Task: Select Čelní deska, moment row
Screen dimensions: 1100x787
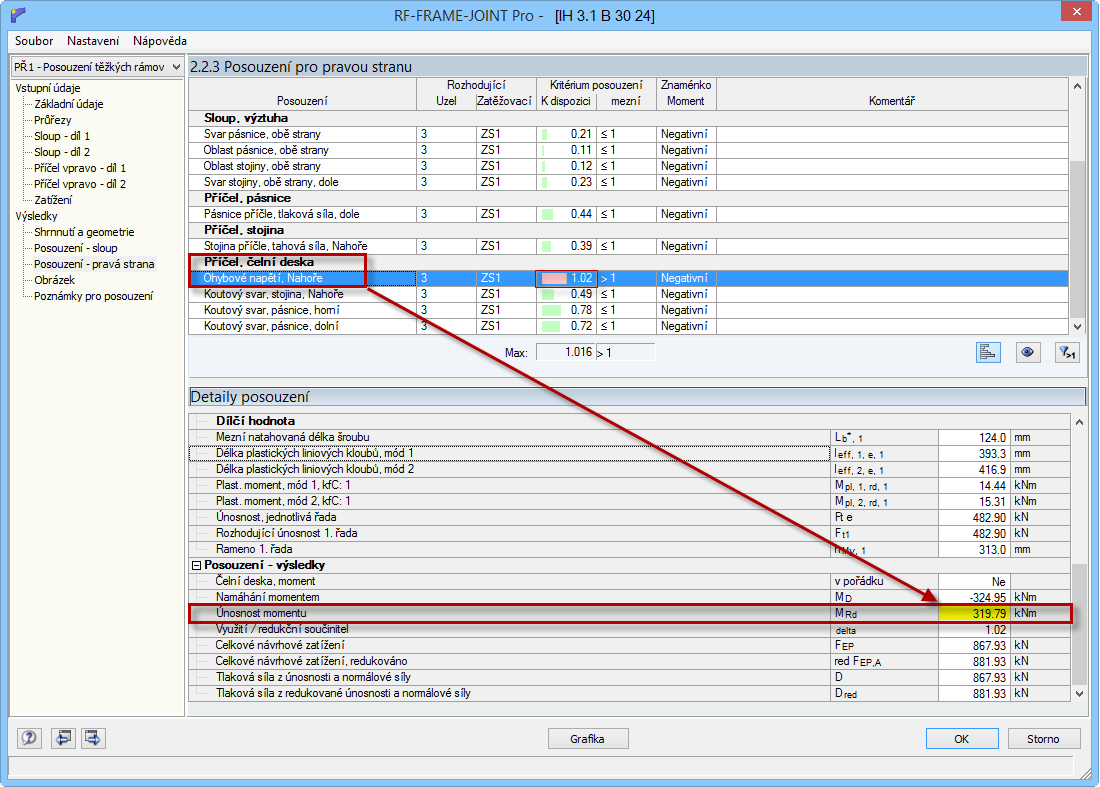Action: pyautogui.click(x=629, y=581)
